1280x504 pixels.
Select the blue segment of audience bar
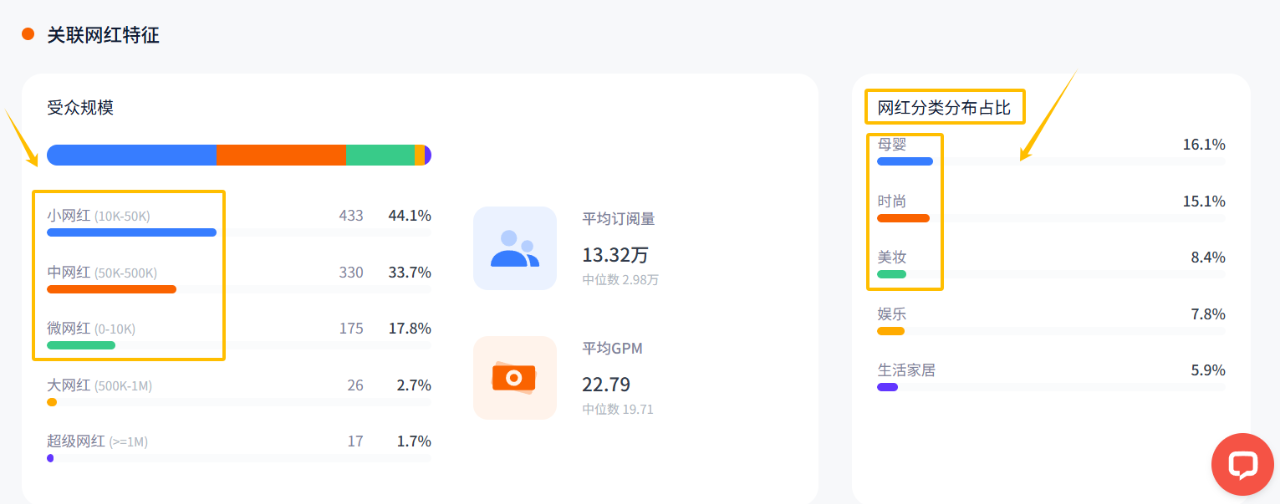132,155
